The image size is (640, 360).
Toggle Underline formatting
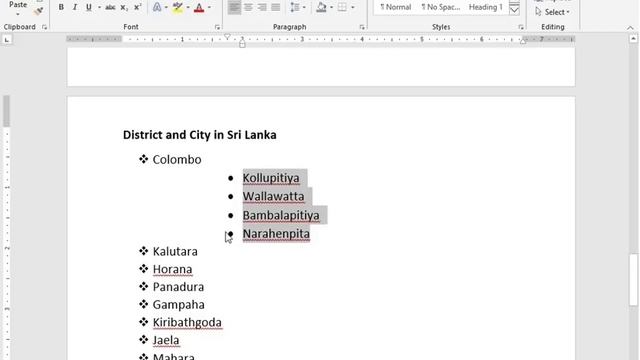tap(89, 7)
